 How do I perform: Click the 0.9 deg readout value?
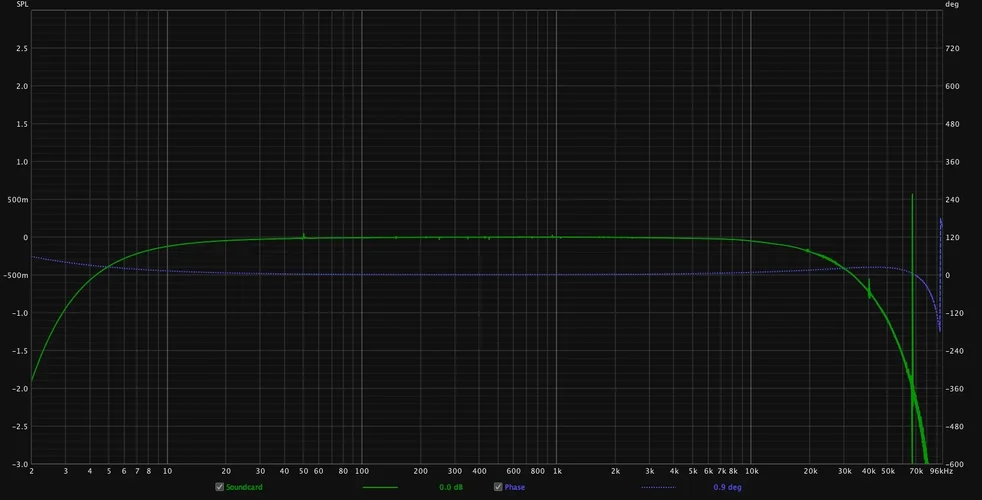(x=727, y=487)
